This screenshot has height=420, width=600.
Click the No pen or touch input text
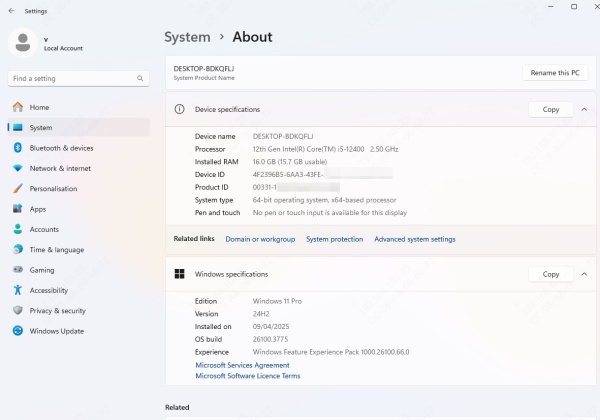click(x=329, y=212)
